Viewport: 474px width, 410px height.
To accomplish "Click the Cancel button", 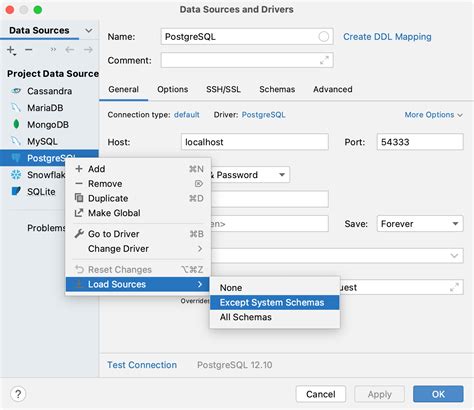I will 321,394.
